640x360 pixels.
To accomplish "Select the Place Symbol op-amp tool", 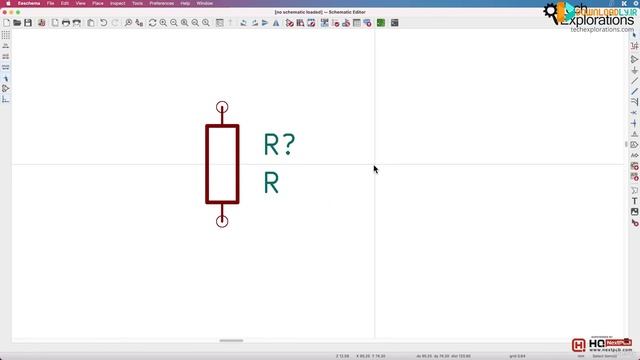I will [634, 60].
